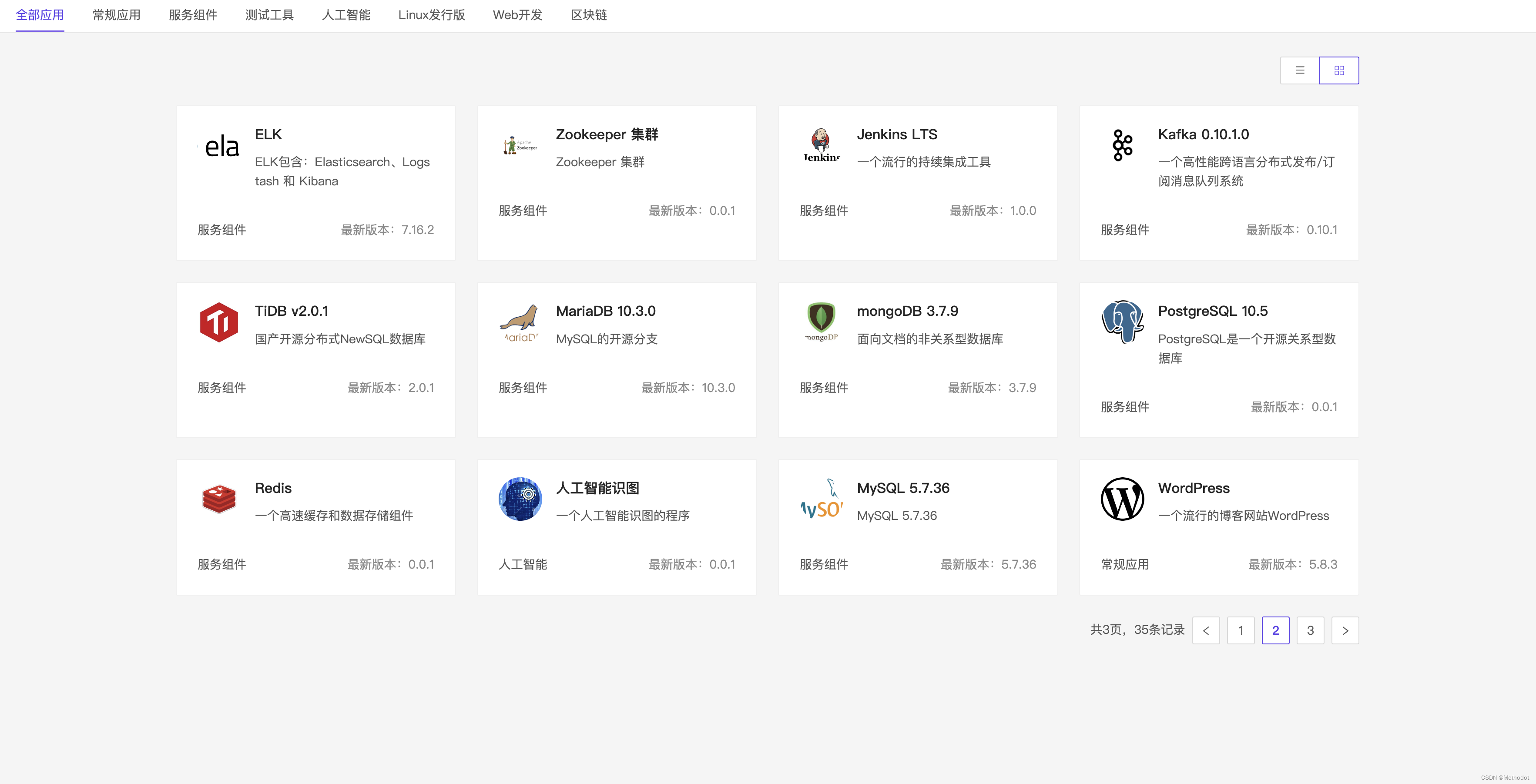This screenshot has height=784, width=1536.
Task: Open the MariaDB 10.3.0 app title
Action: pos(606,311)
